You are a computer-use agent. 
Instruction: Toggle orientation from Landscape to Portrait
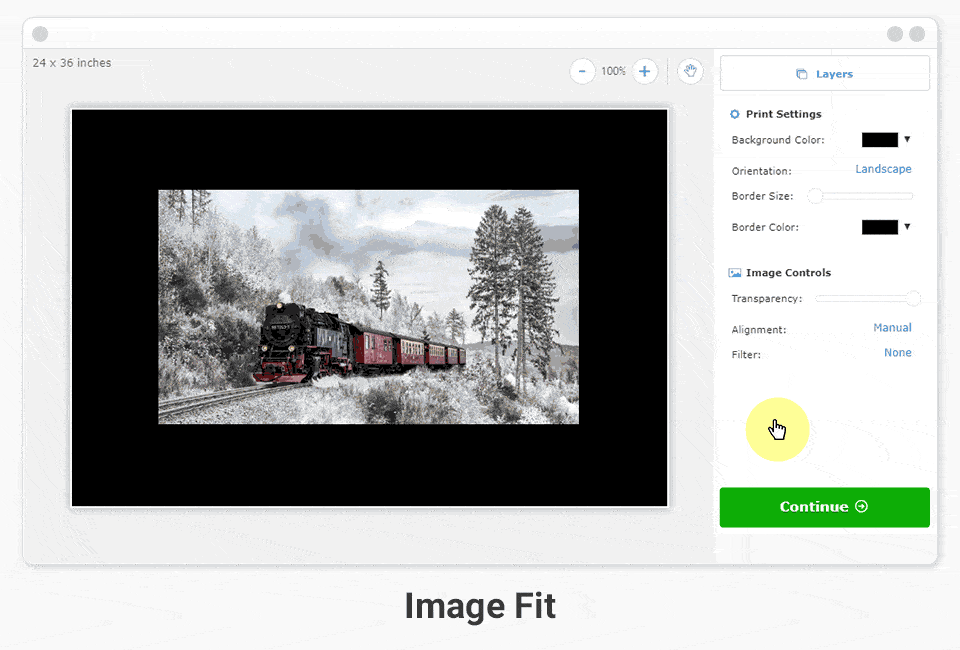[884, 169]
